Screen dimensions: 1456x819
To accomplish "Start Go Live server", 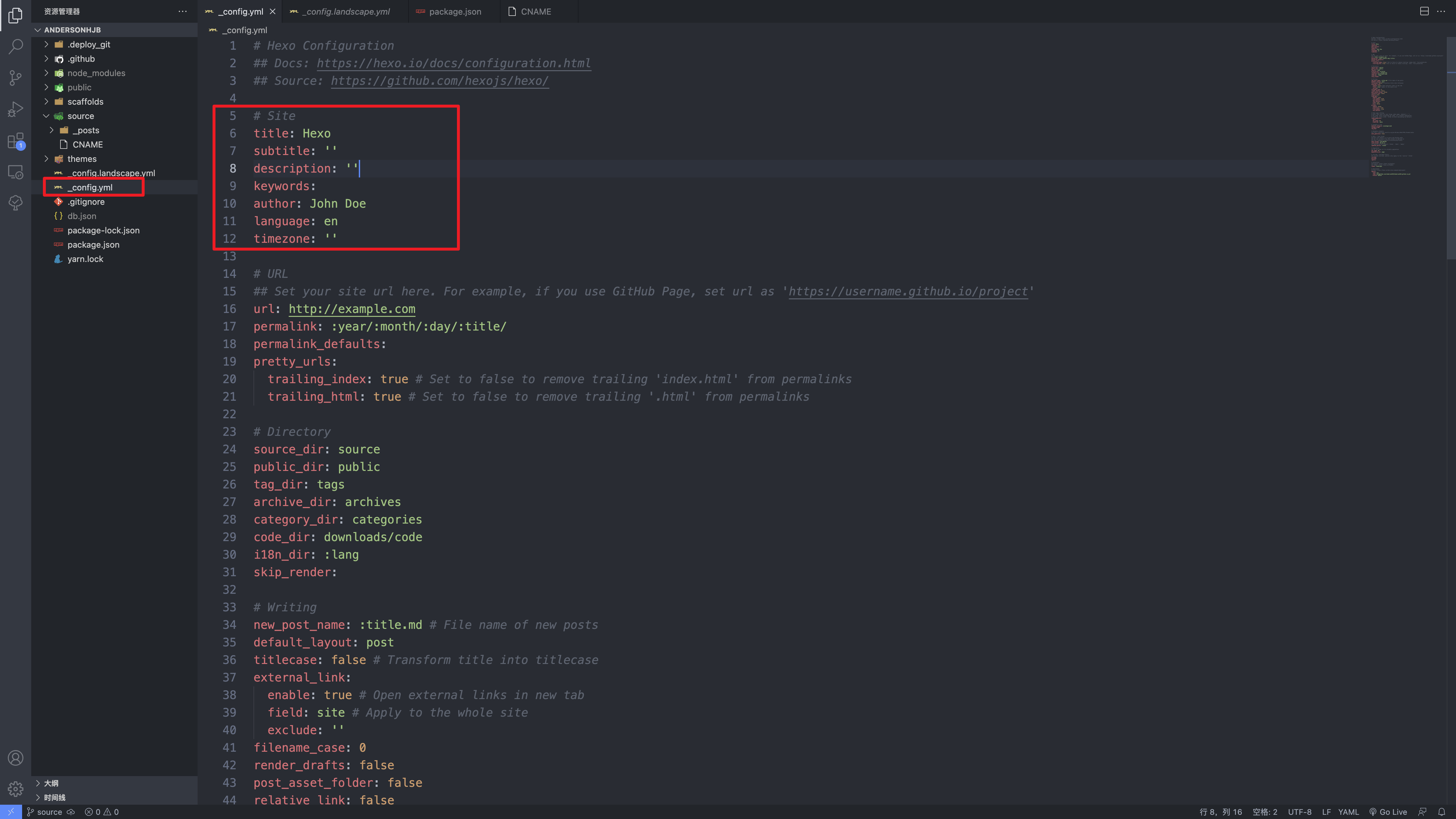I will (1388, 812).
